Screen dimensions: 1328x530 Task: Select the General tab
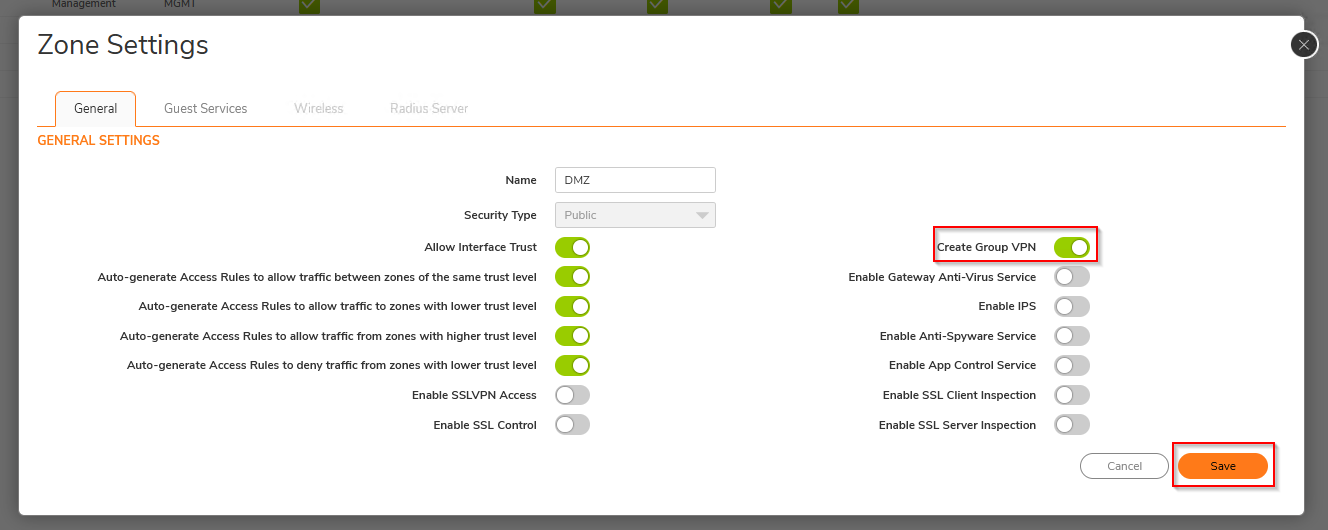pos(95,108)
